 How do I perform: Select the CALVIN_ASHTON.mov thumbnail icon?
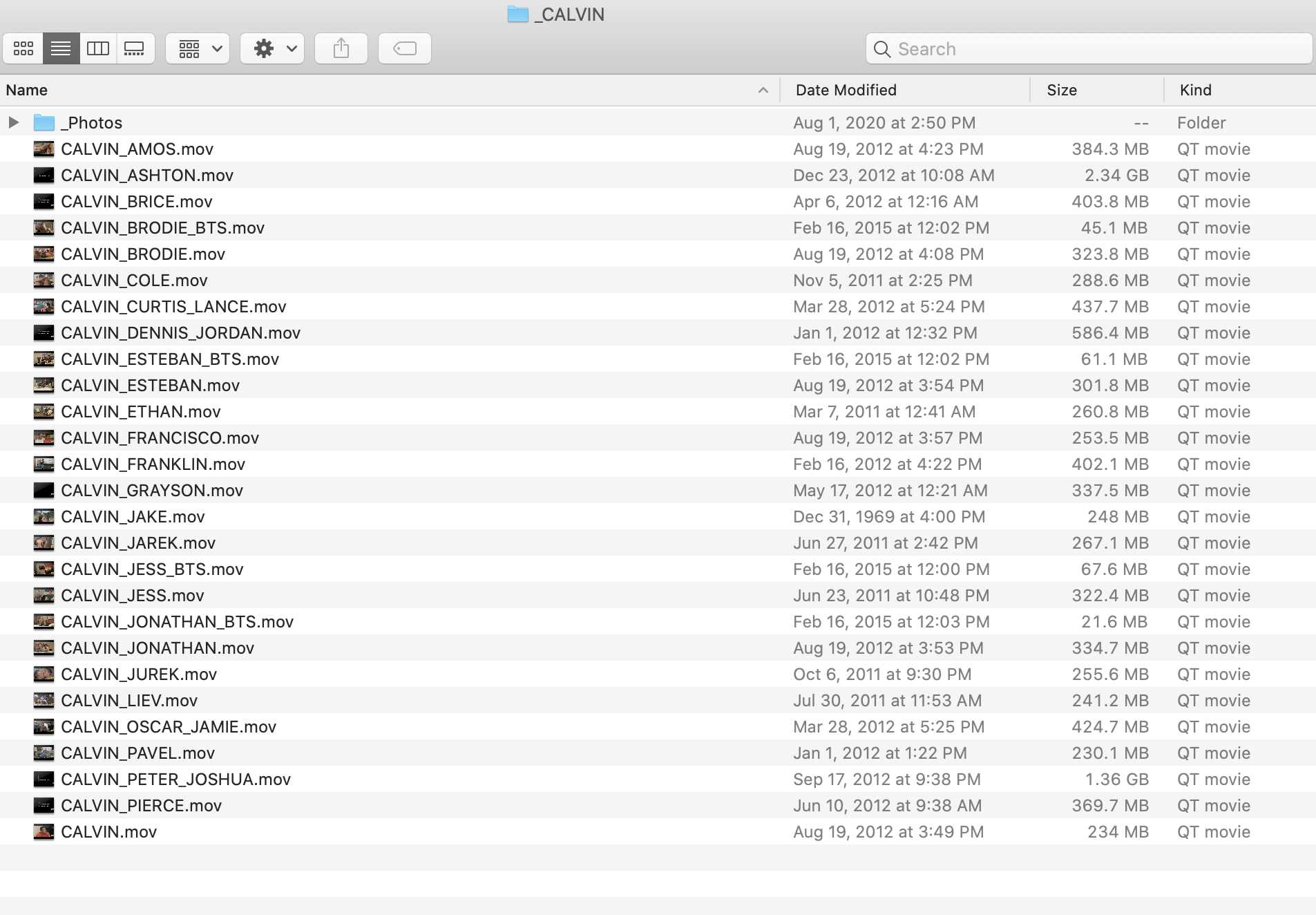(x=44, y=175)
